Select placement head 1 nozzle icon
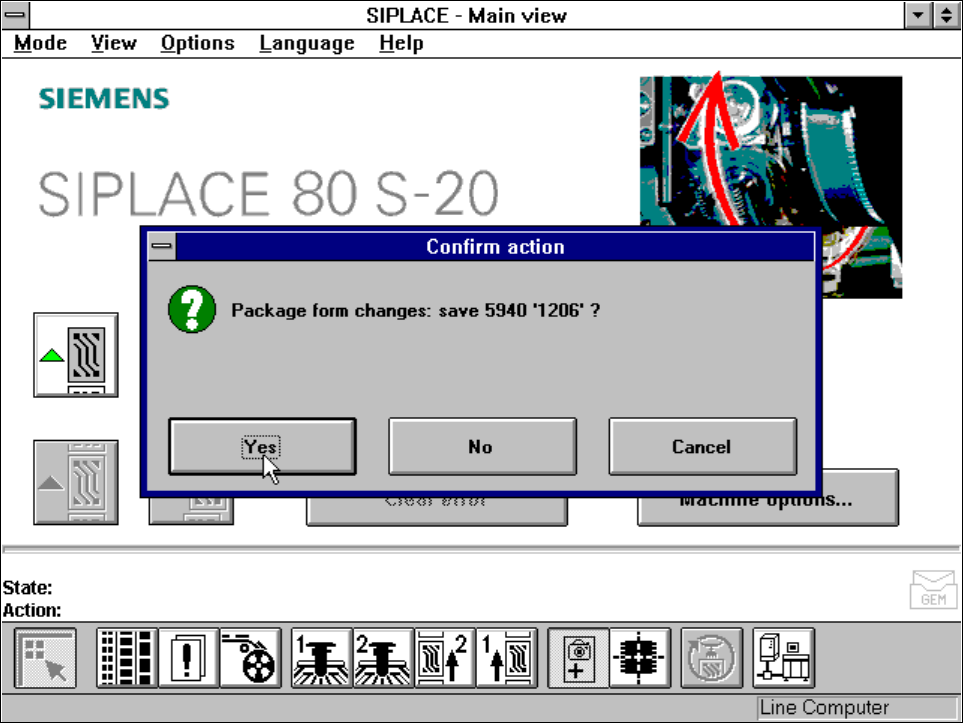Image resolution: width=963 pixels, height=723 pixels. pos(322,658)
